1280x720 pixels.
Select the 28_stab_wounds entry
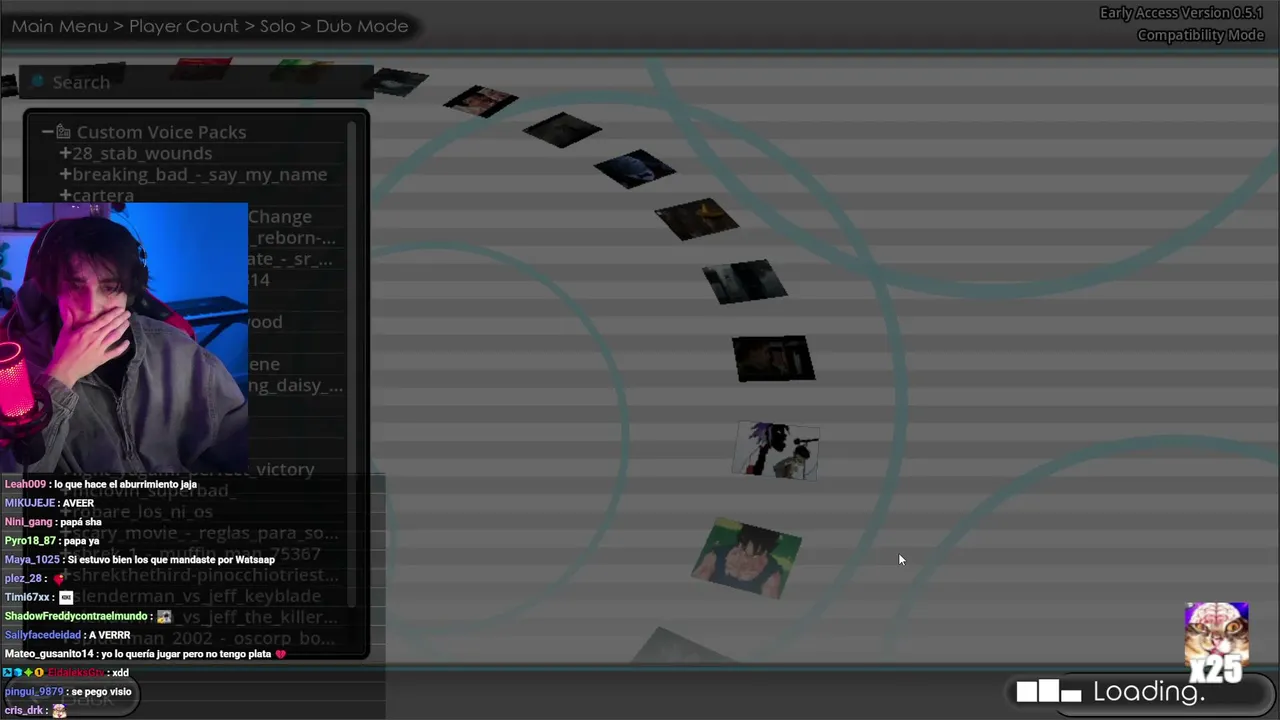click(x=142, y=153)
